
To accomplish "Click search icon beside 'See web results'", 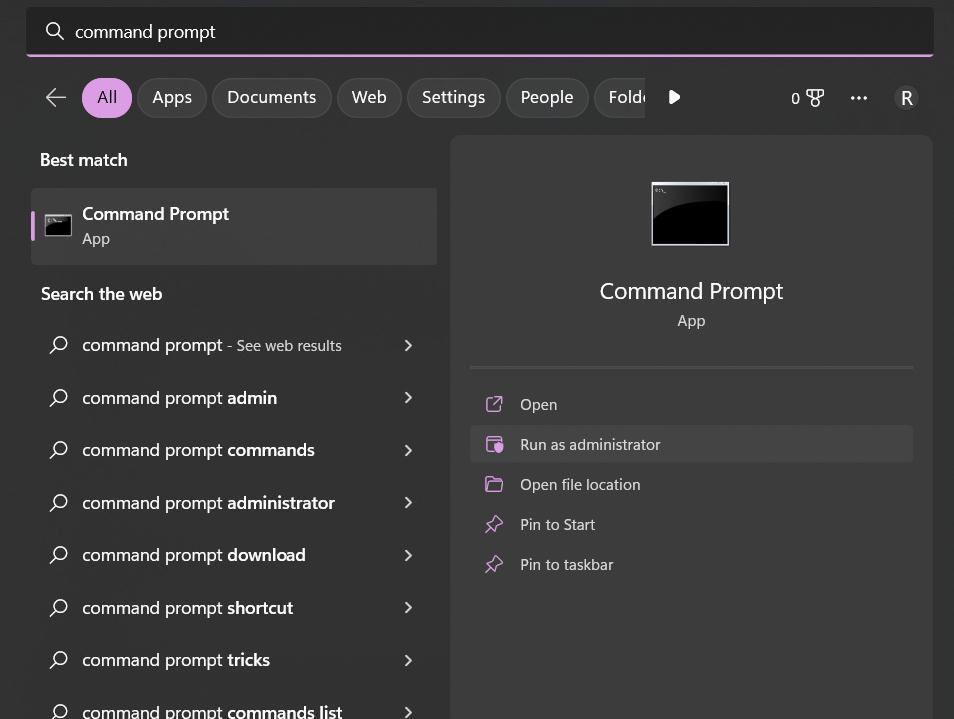I will pos(58,346).
